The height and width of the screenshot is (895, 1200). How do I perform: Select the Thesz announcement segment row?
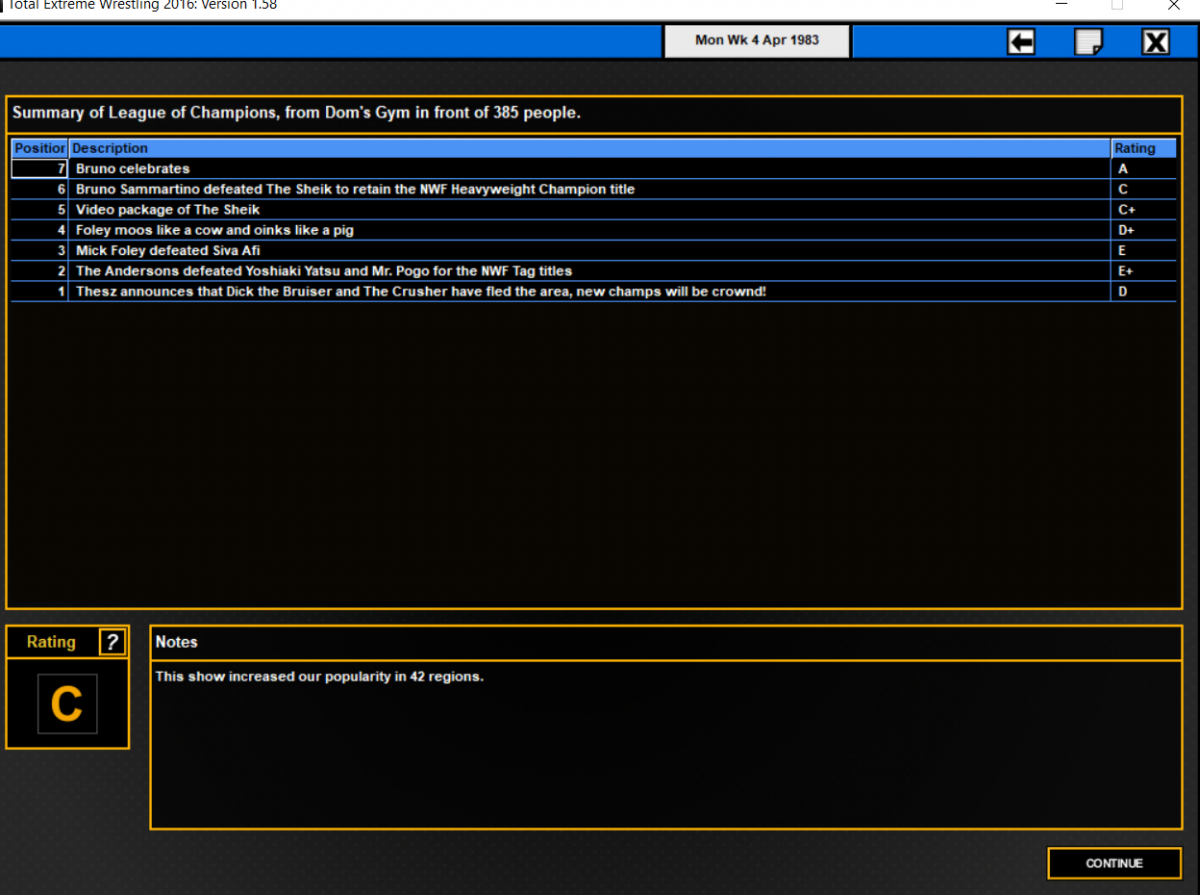(x=593, y=292)
